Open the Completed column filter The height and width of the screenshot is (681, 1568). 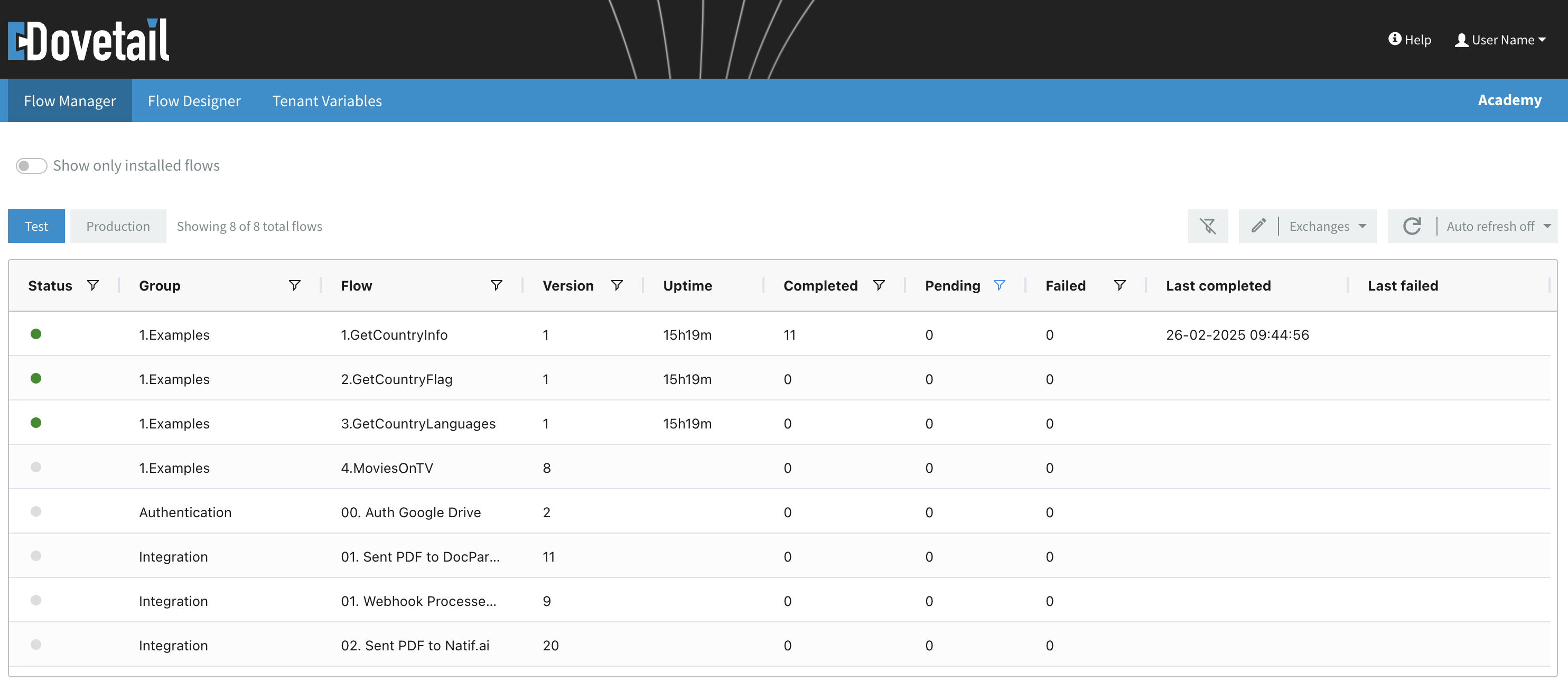879,285
